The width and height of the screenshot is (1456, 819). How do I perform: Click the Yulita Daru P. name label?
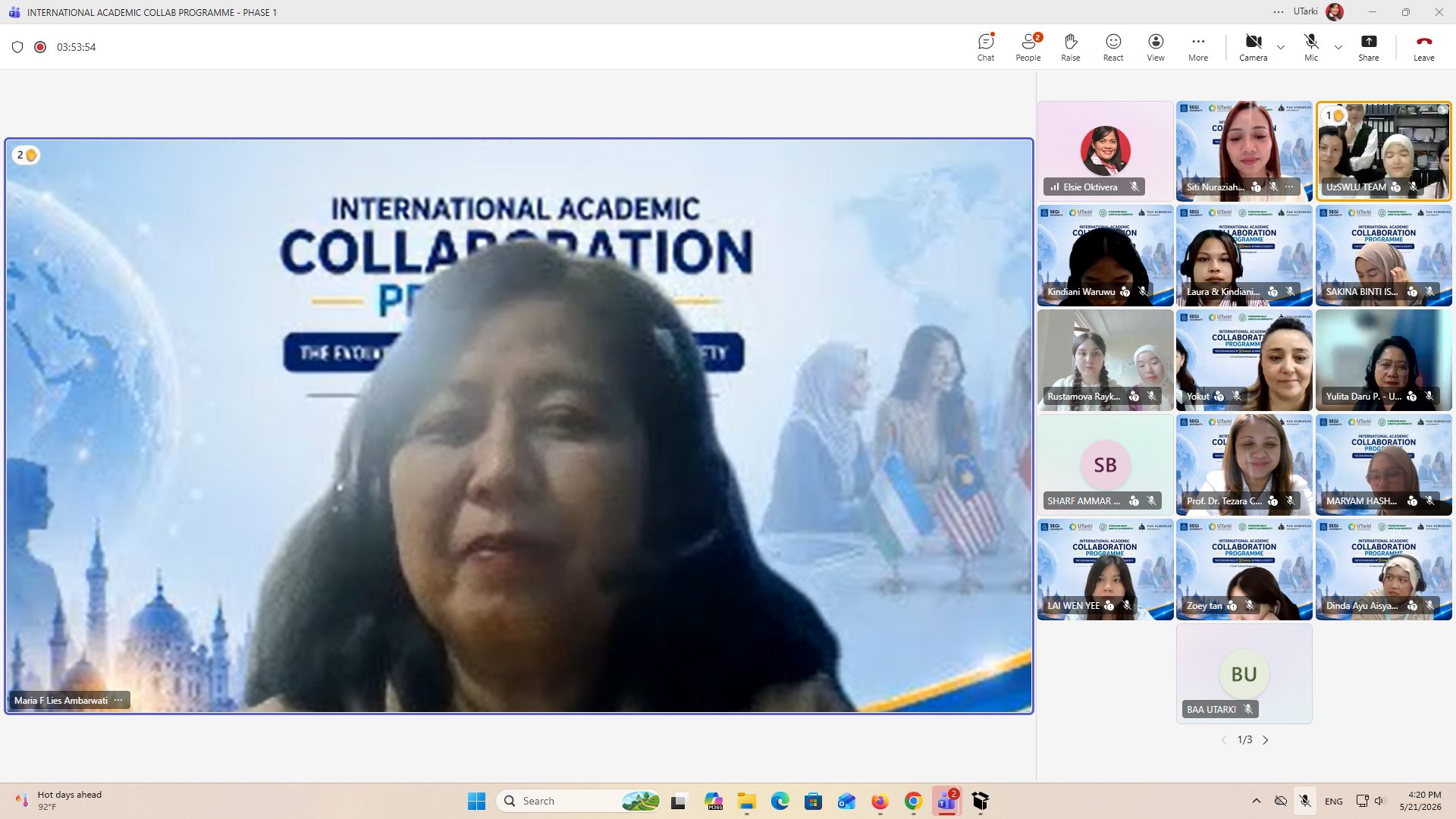point(1363,396)
